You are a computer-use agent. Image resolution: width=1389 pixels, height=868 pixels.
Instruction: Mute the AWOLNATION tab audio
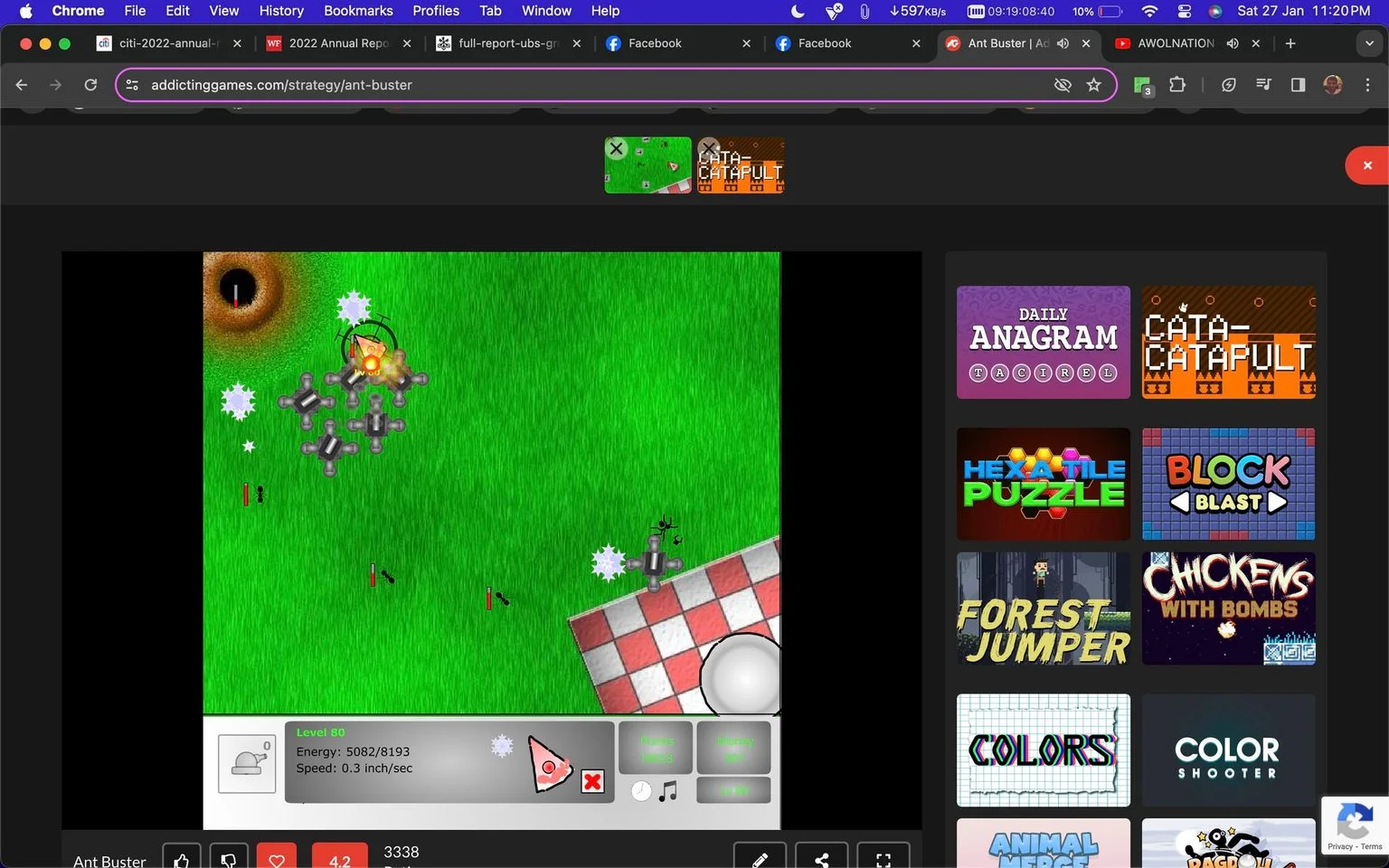tap(1232, 43)
